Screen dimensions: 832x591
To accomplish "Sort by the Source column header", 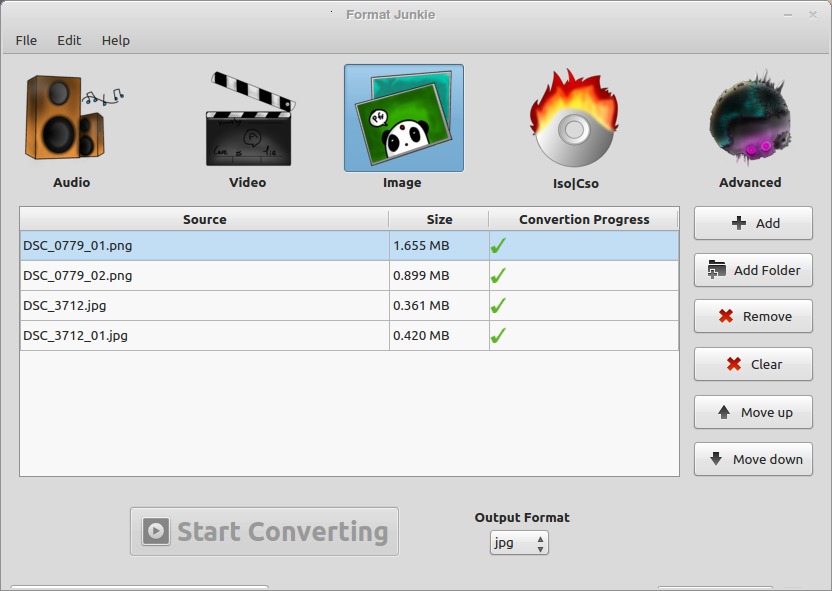I will click(x=204, y=219).
